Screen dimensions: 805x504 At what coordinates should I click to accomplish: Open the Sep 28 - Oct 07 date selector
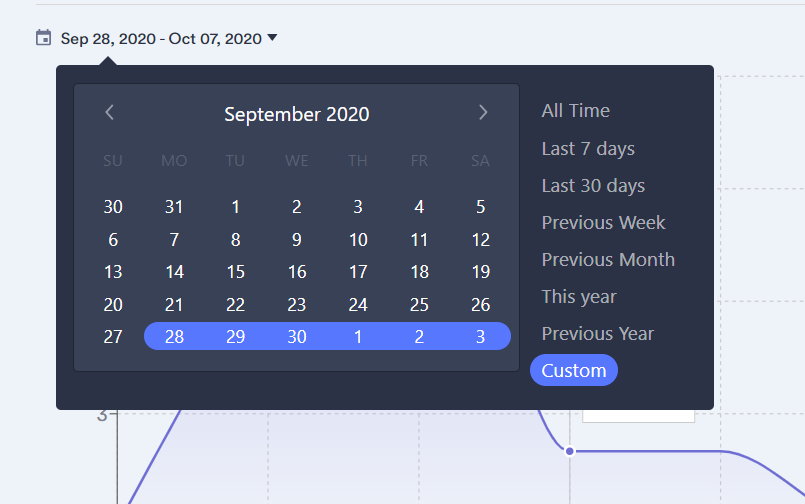[160, 39]
